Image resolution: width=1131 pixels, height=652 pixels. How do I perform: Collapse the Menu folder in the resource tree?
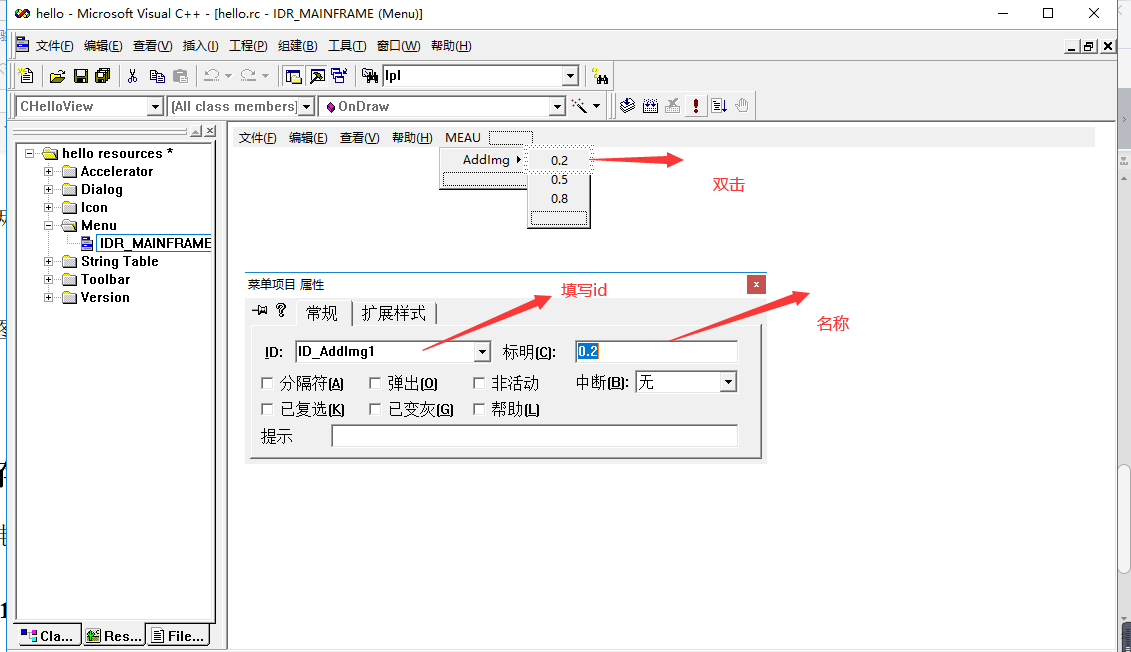tap(49, 225)
